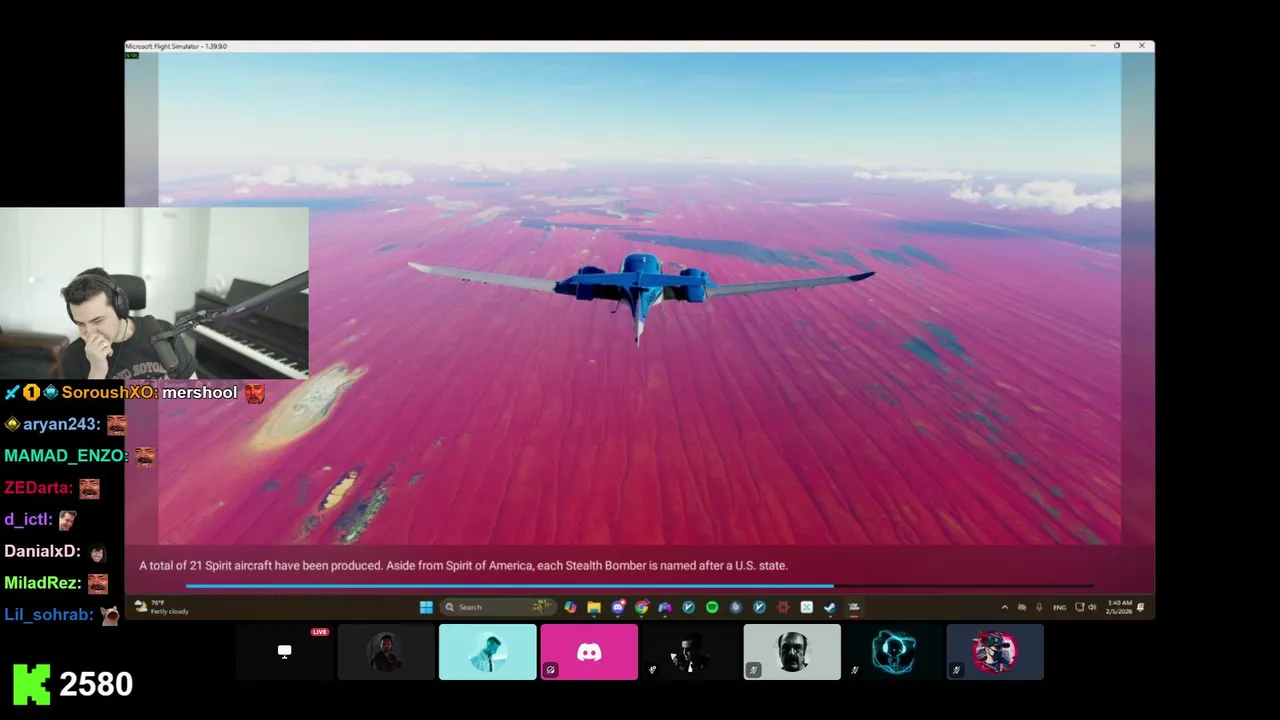The height and width of the screenshot is (720, 1280).
Task: Click the Microsoft Flight Simulator window title
Action: pyautogui.click(x=177, y=46)
